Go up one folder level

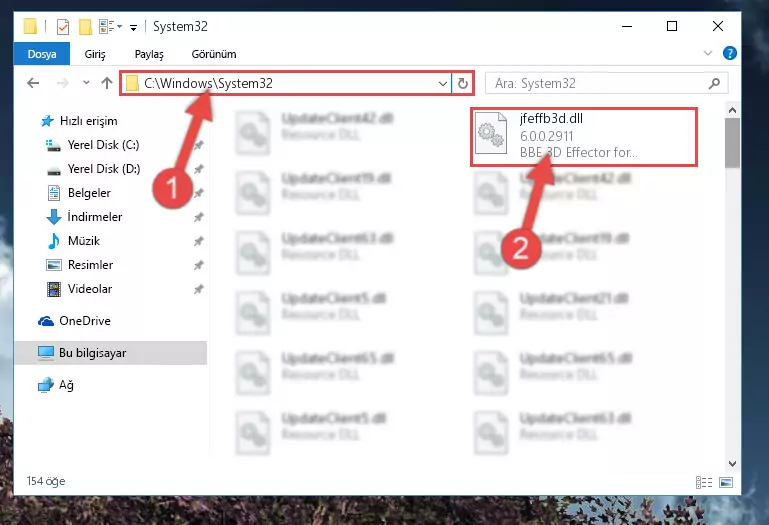pyautogui.click(x=107, y=83)
